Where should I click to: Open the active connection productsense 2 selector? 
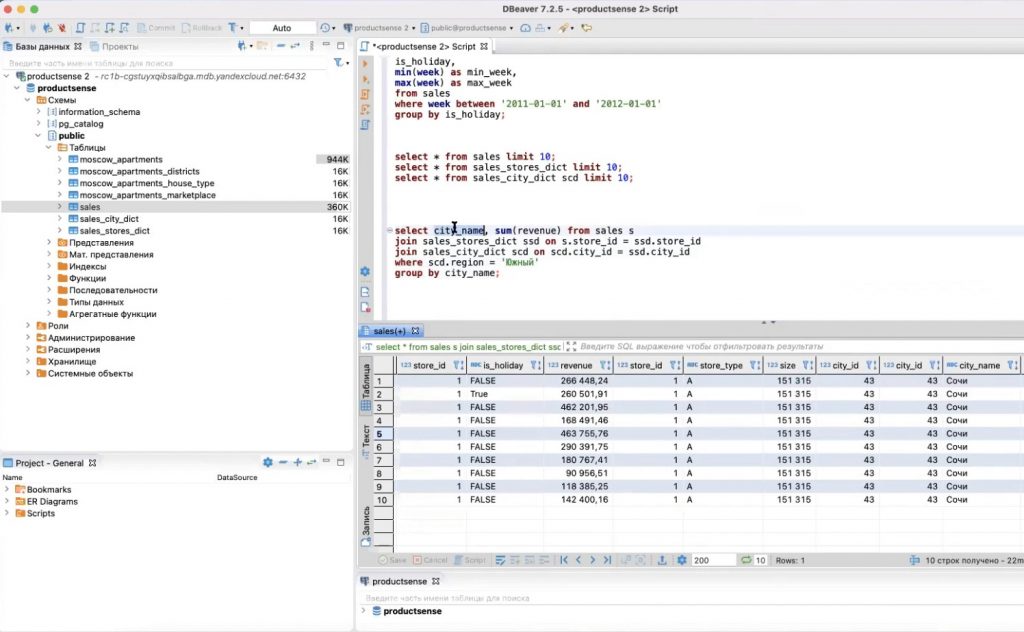379,28
